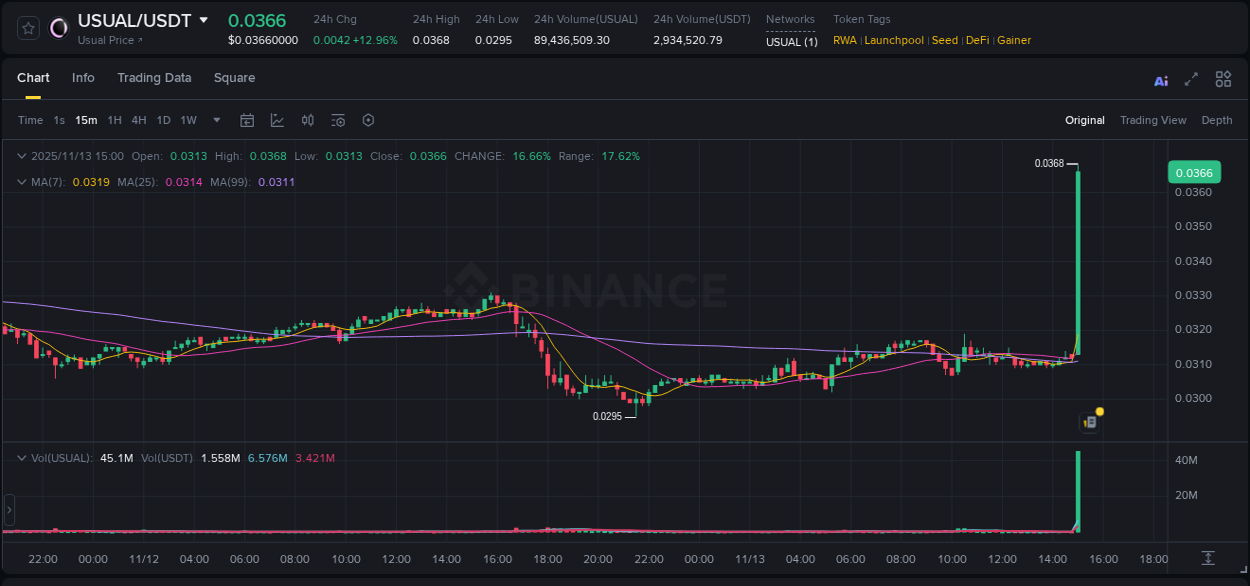Switch to the Trading Data tab
Image resolution: width=1250 pixels, height=586 pixels.
pos(154,78)
